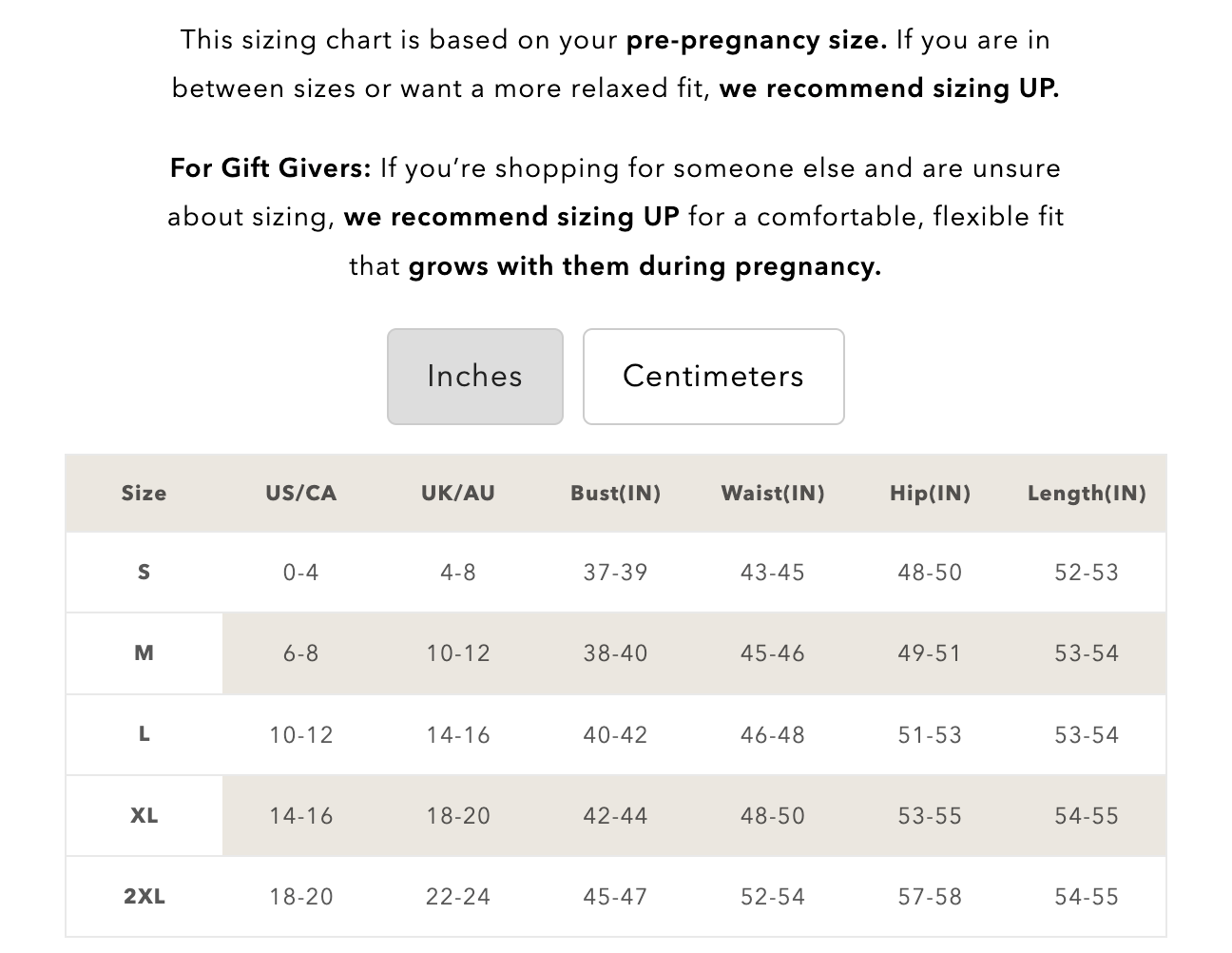Click the Hip(IN) column header

(930, 493)
